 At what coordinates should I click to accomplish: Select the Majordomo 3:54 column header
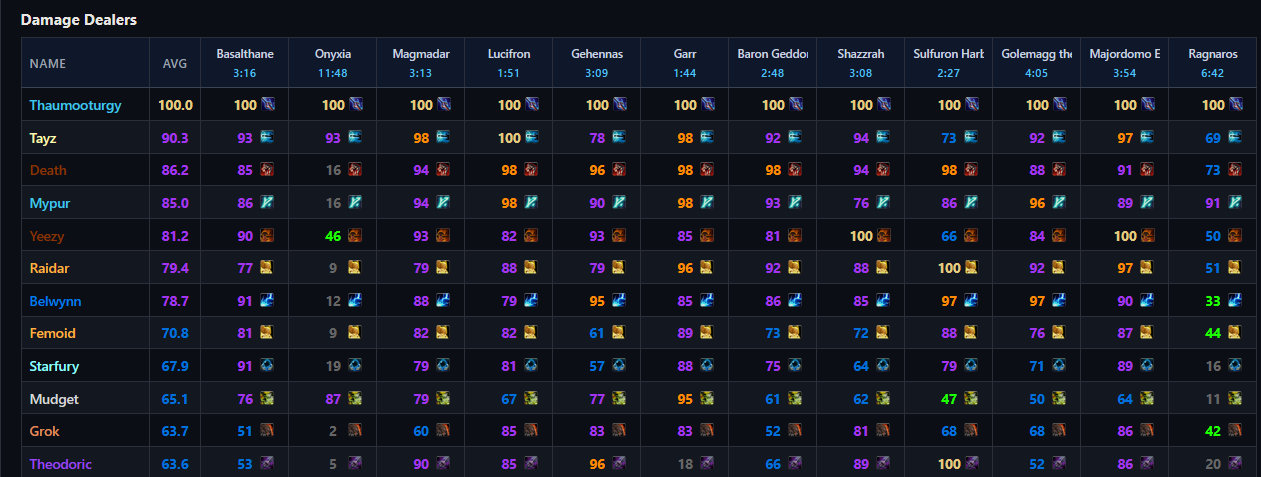pyautogui.click(x=1125, y=63)
